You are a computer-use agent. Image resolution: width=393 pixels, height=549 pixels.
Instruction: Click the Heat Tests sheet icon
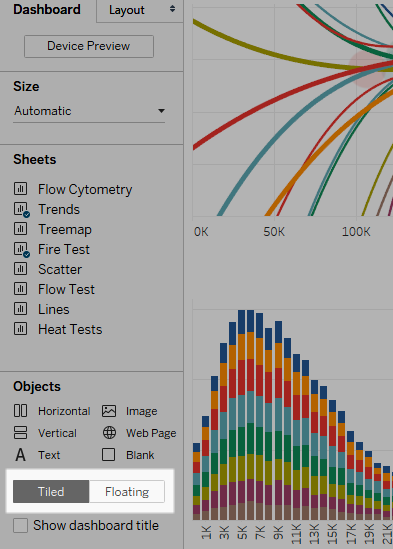coord(20,328)
